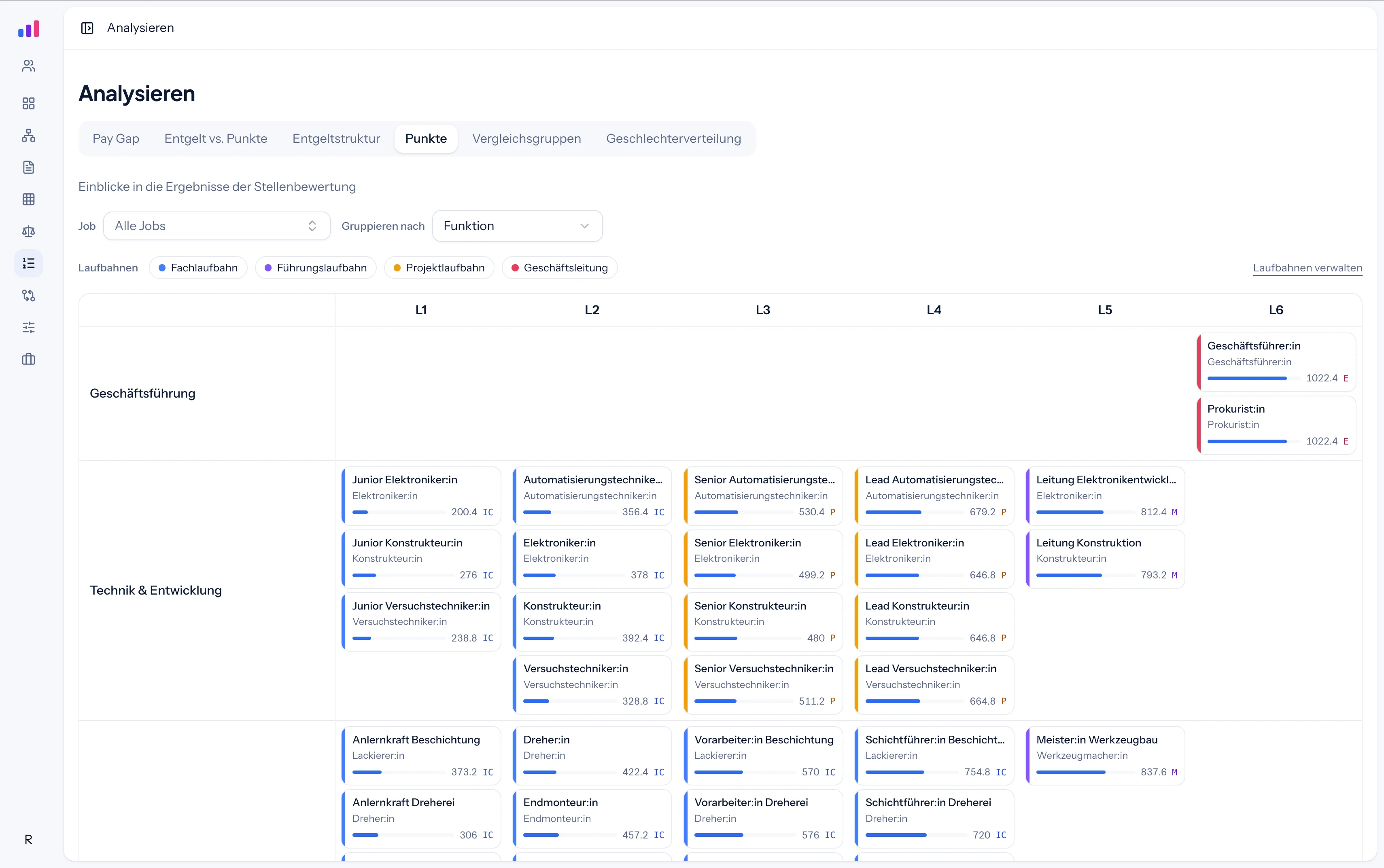
Task: Toggle the Fachlaufbahn career filter
Action: (x=198, y=268)
